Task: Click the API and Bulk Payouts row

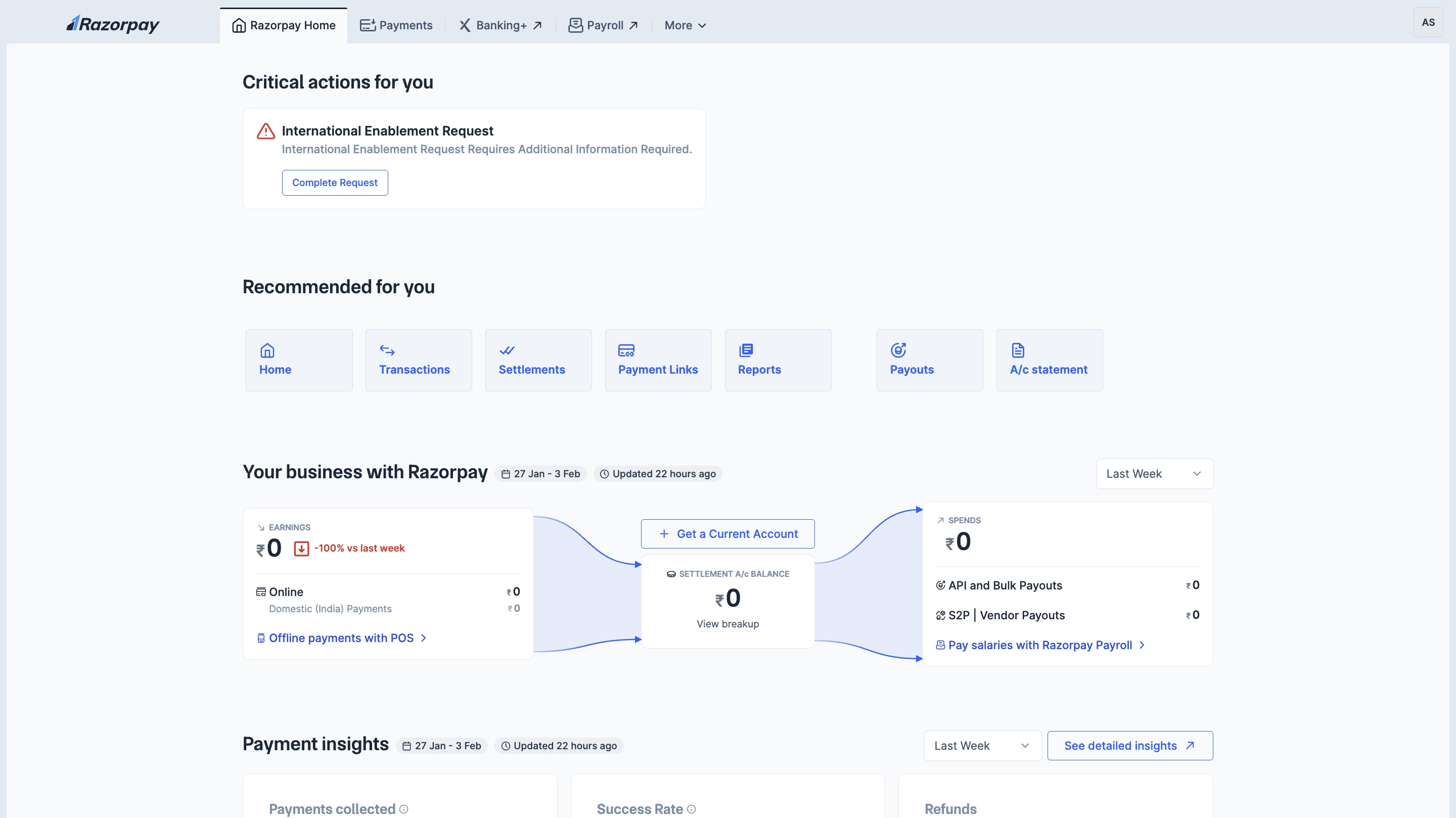Action: tap(1067, 585)
